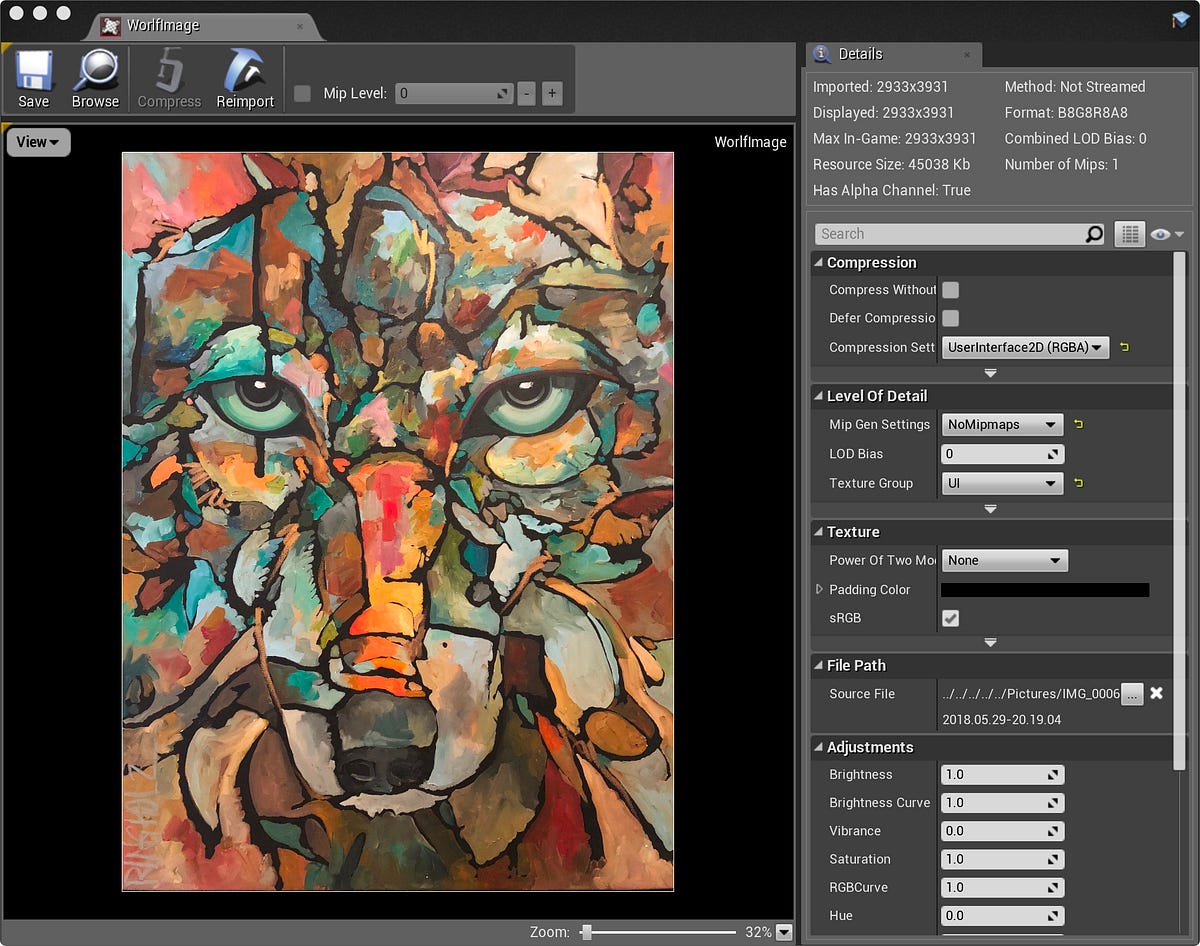
Task: Open the Mip Gen Settings NoMipmaps dropdown
Action: 1002,424
